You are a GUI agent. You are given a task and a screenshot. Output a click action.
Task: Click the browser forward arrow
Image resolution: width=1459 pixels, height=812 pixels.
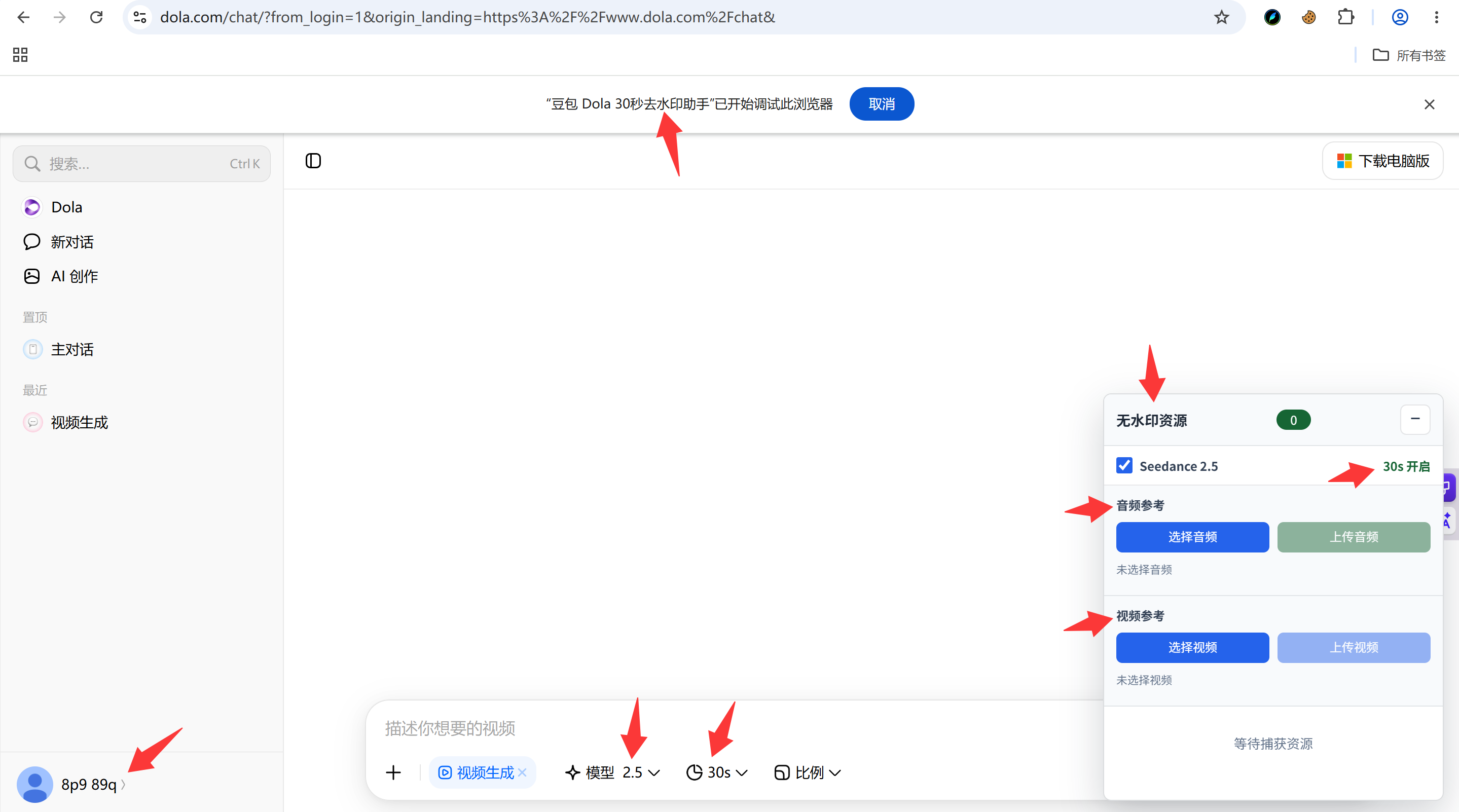pos(59,17)
